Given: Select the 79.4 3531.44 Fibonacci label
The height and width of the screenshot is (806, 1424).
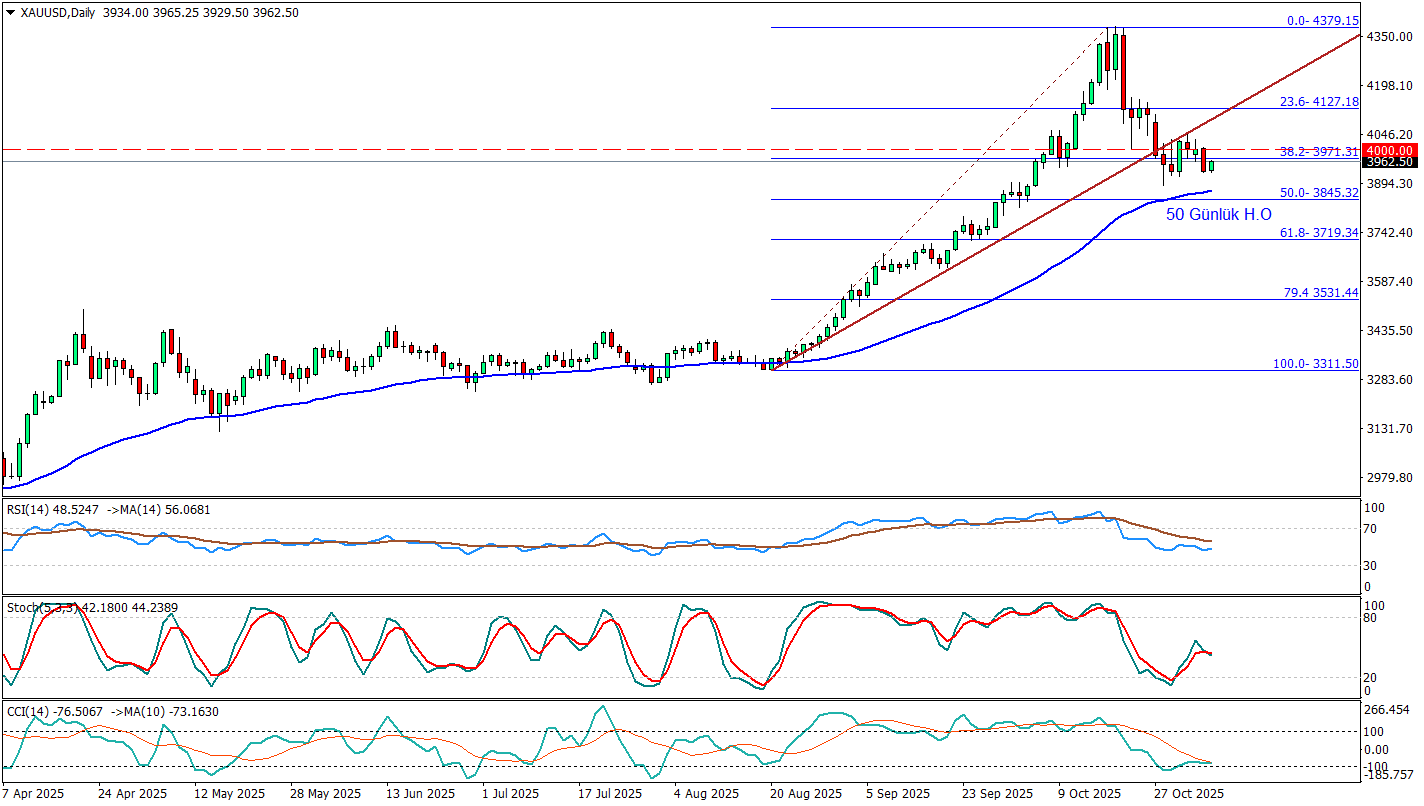Looking at the screenshot, I should (1320, 293).
